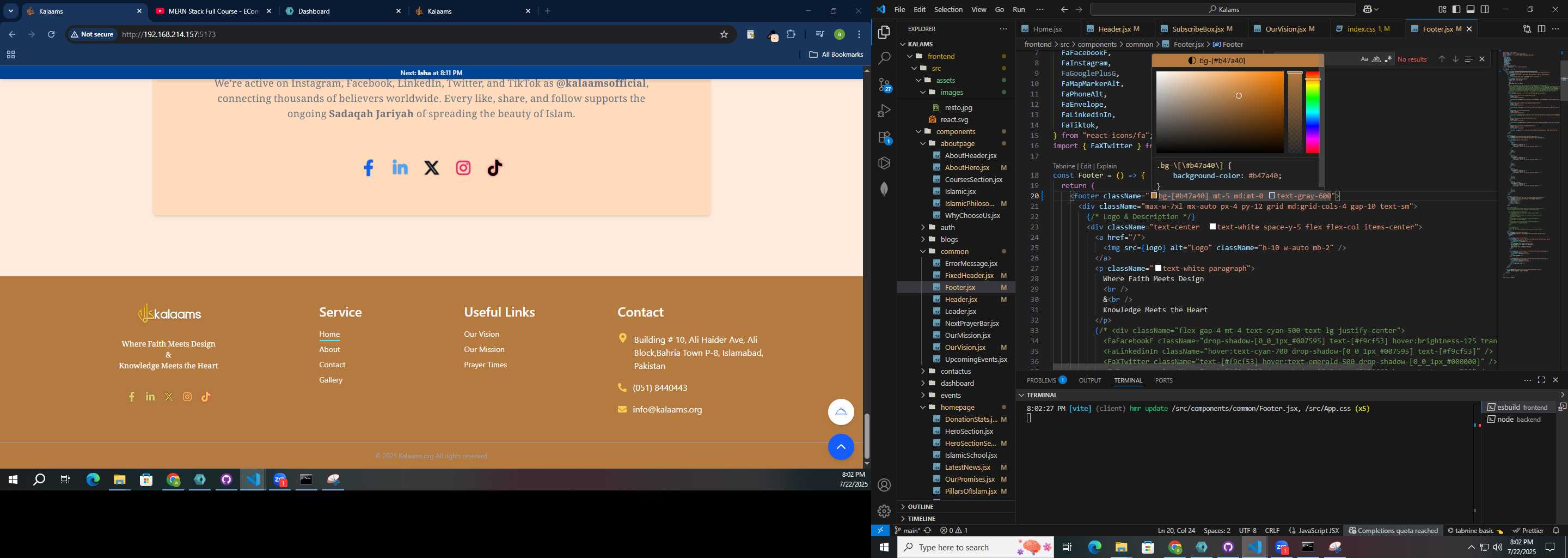Click the saturation area in color picker

click(1220, 112)
